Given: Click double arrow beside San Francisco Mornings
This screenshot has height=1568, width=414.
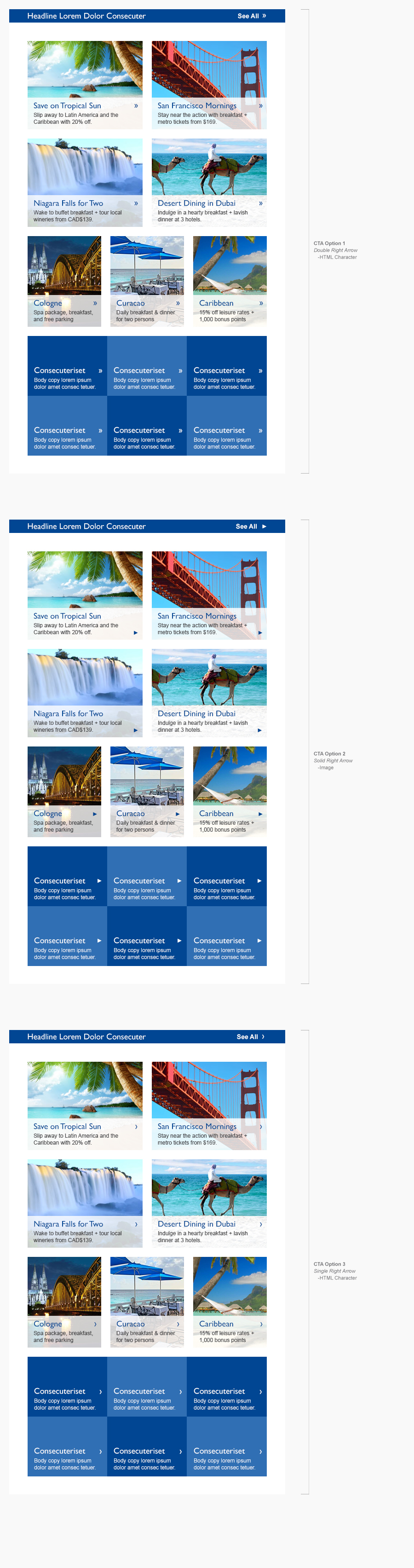Looking at the screenshot, I should pos(260,106).
